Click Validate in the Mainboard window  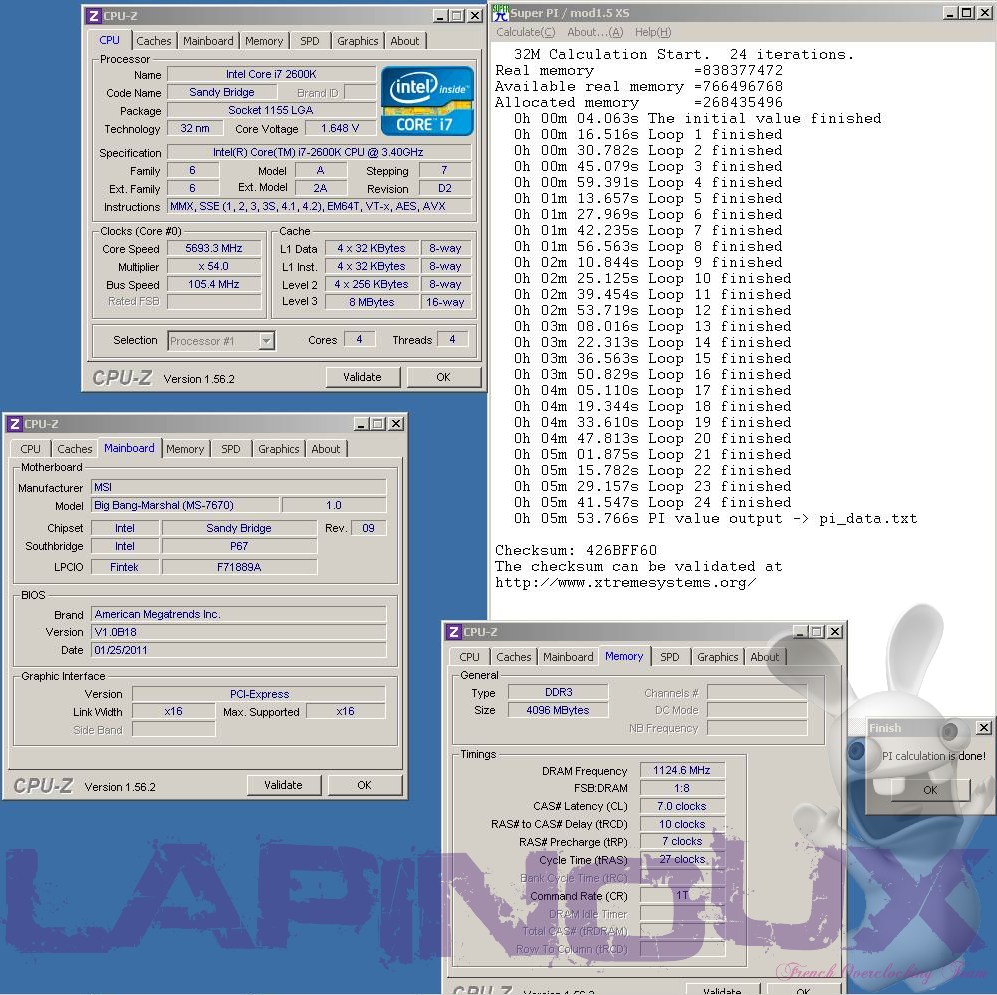click(x=284, y=785)
